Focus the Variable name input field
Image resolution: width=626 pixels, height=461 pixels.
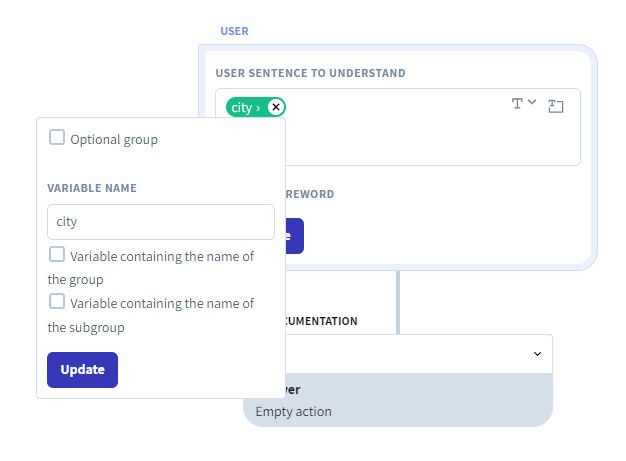pyautogui.click(x=160, y=222)
